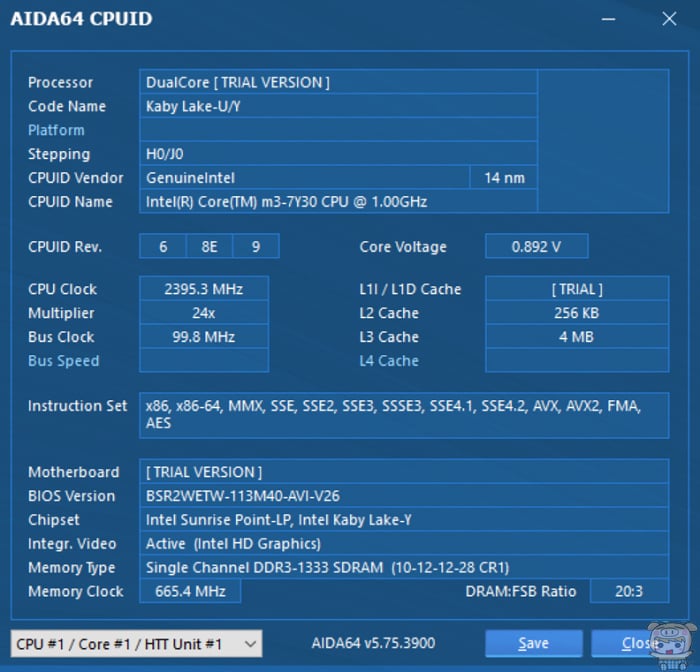This screenshot has width=700, height=672.
Task: Click the CPU Clock value 2395.3 MHz
Action: 204,288
